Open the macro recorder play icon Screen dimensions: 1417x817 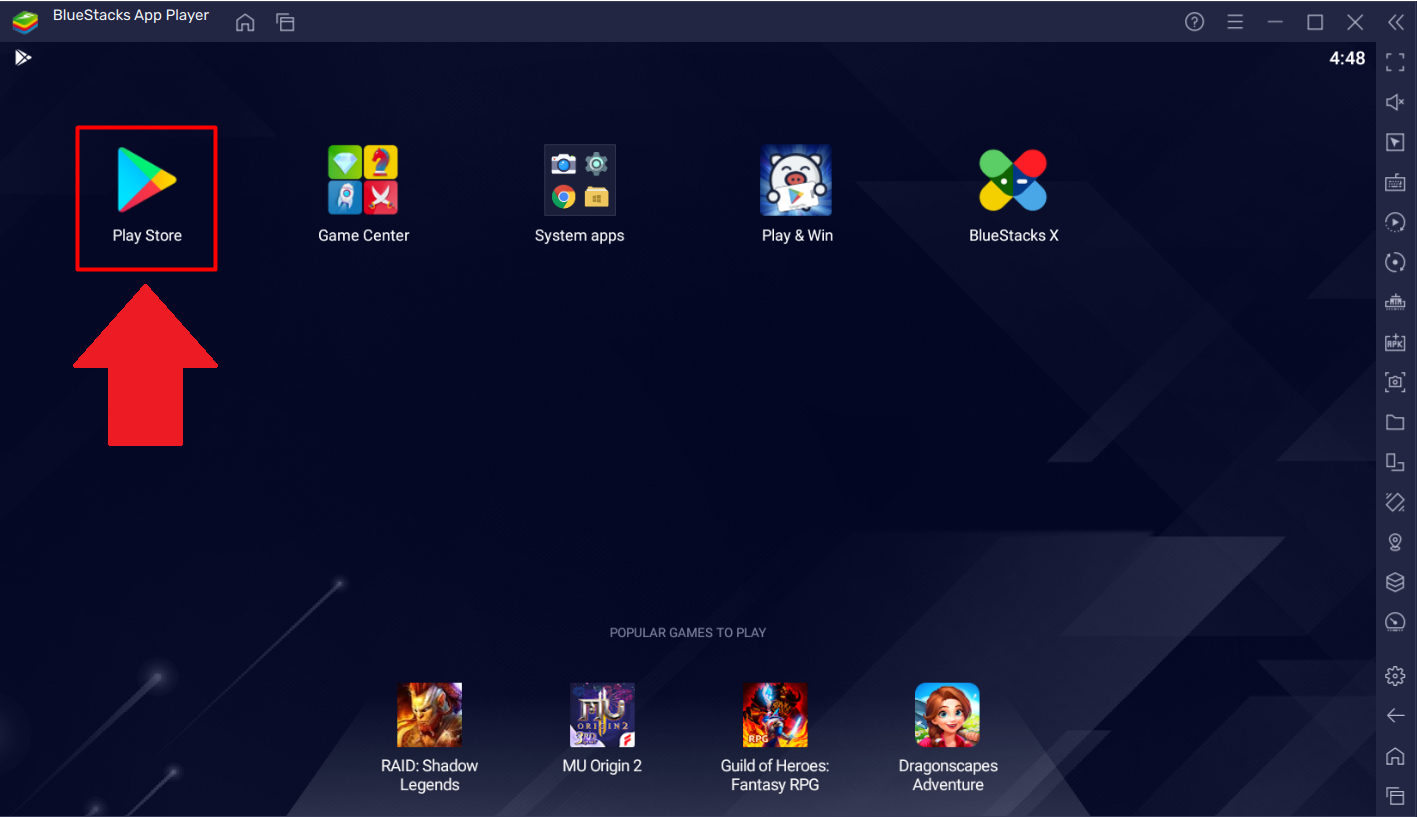[x=1395, y=222]
